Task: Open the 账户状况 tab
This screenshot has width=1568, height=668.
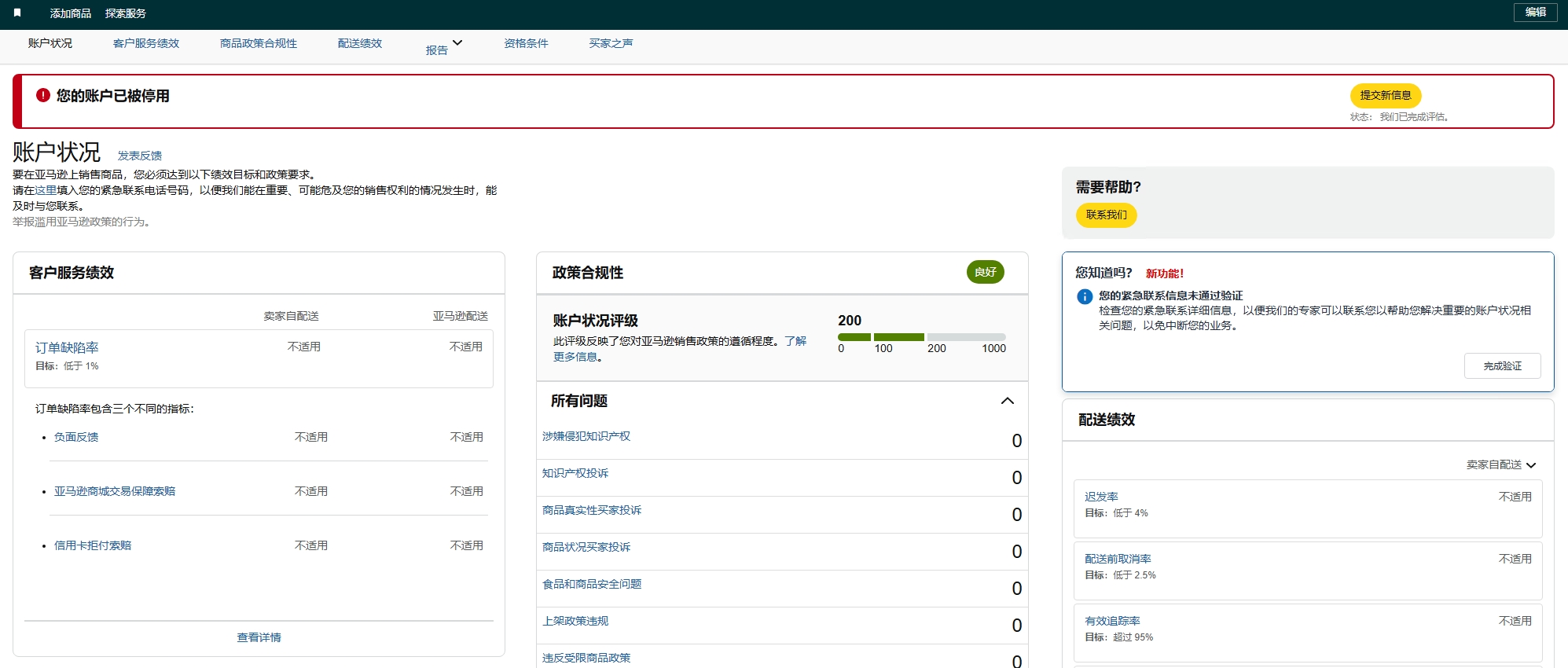Action: click(x=50, y=43)
